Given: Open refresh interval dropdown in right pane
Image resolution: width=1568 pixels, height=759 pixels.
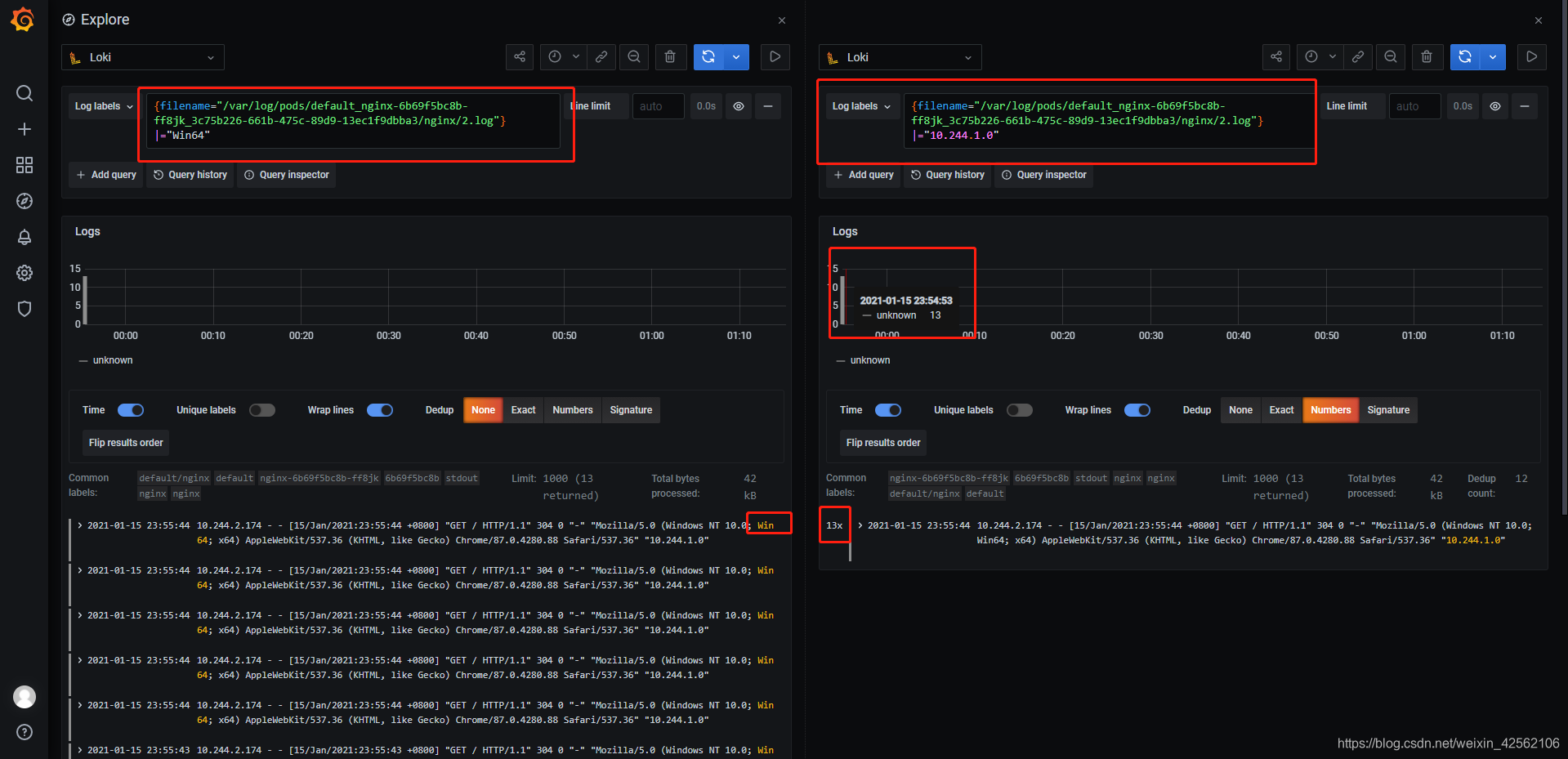Looking at the screenshot, I should (x=1493, y=57).
